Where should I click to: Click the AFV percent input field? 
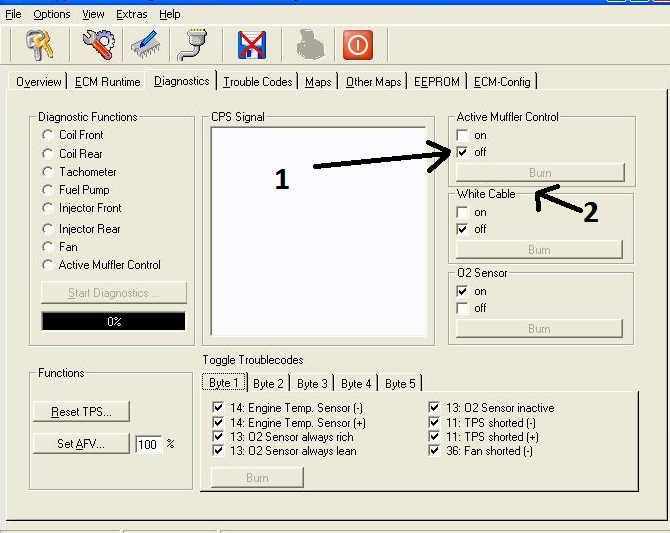[x=148, y=445]
